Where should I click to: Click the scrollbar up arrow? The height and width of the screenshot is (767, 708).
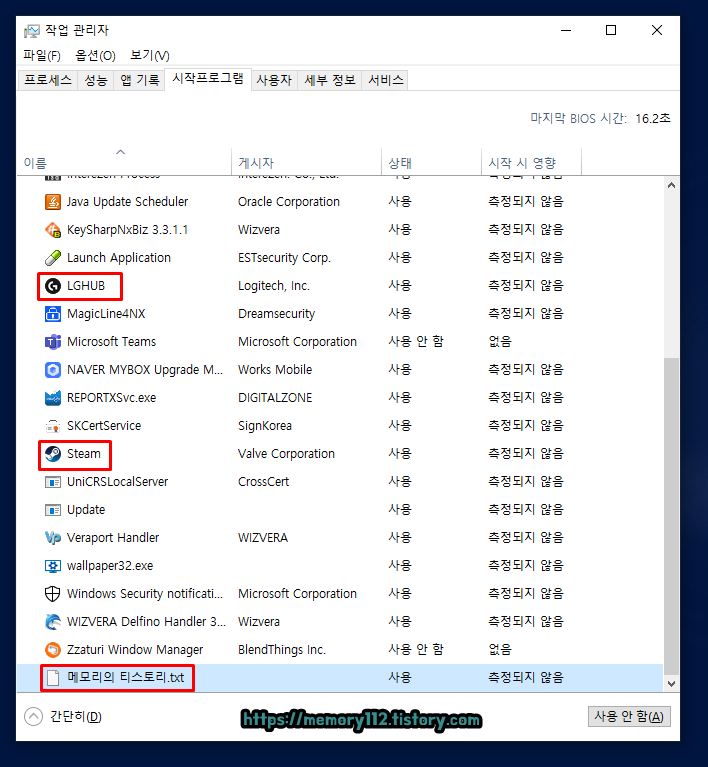tap(671, 185)
